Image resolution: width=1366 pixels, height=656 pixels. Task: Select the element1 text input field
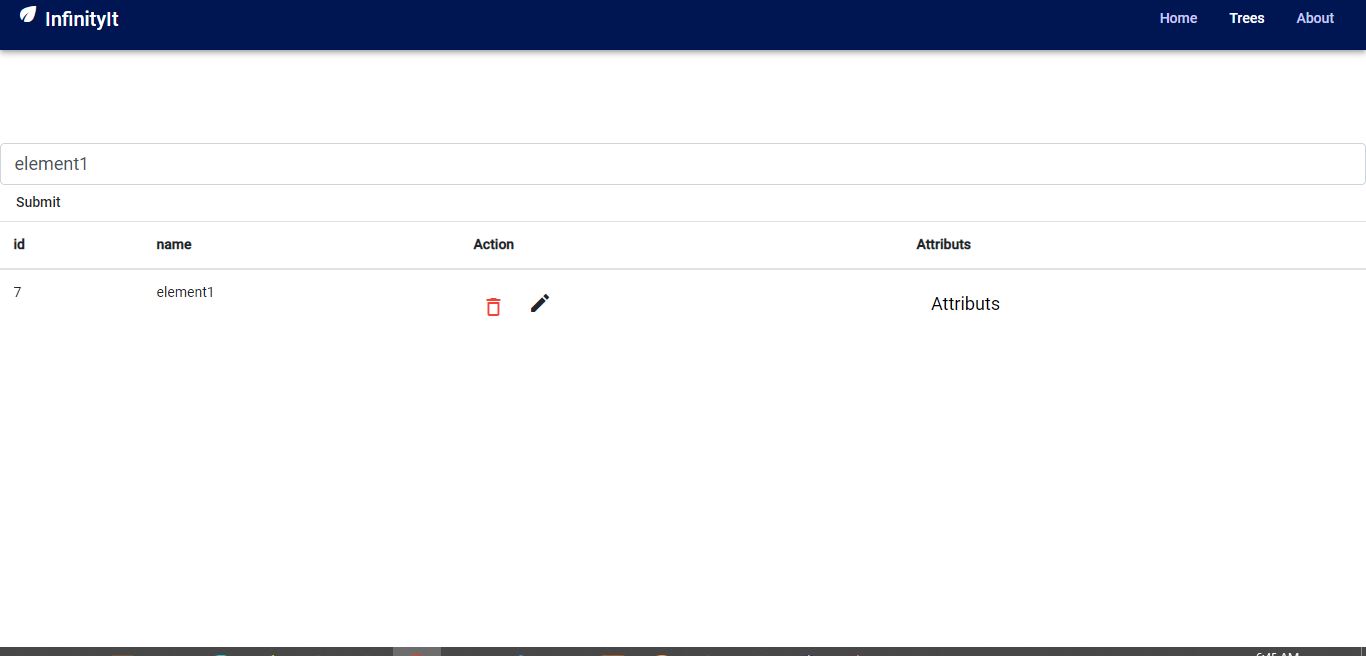[x=683, y=163]
